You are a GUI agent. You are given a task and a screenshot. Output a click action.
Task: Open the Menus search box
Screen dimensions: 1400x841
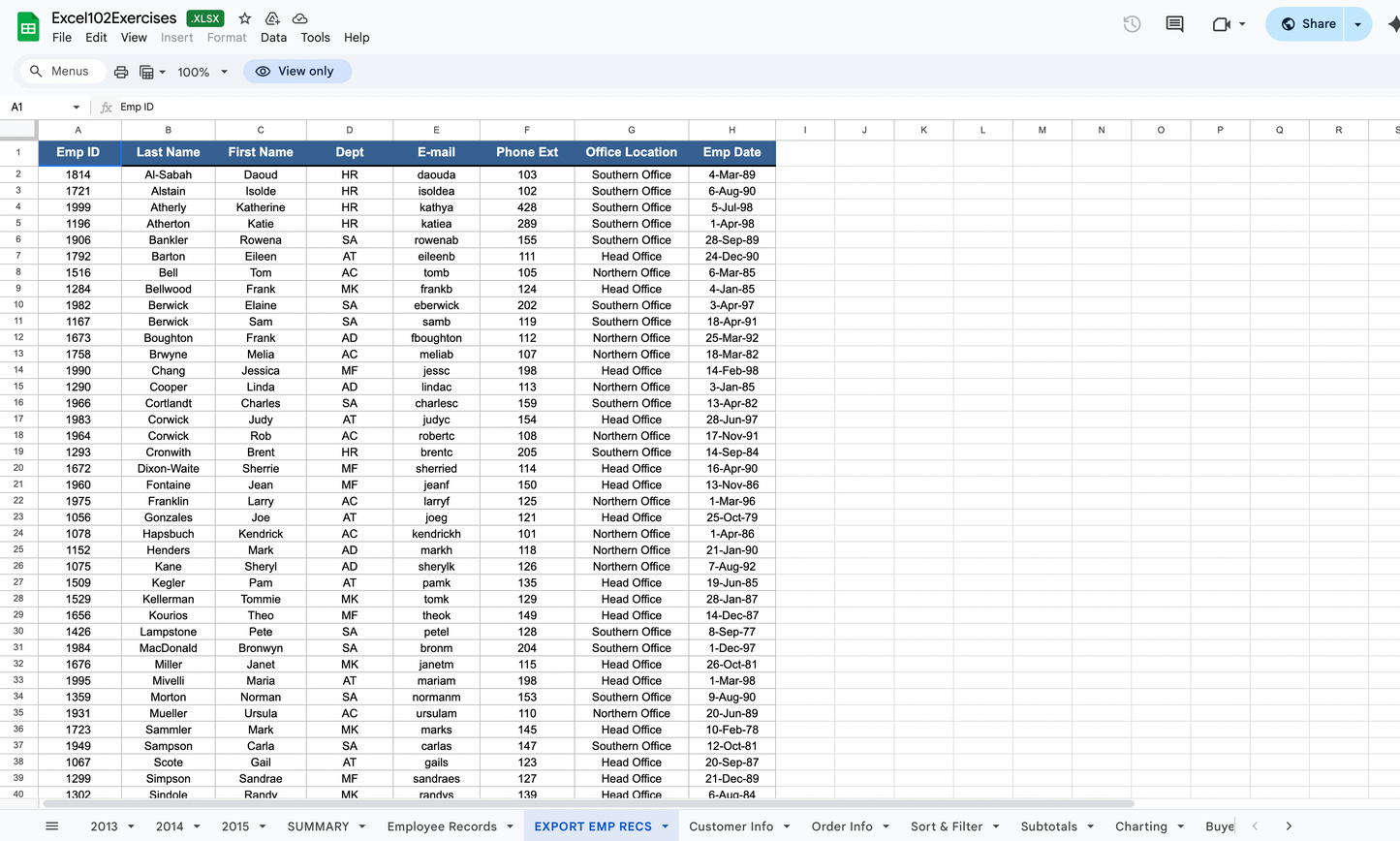[62, 71]
